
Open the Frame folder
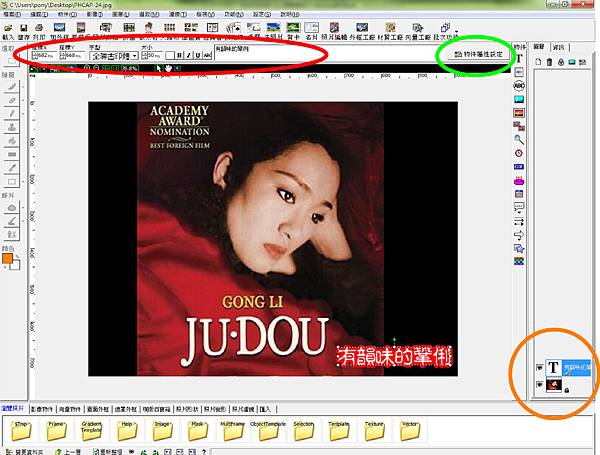coord(56,431)
